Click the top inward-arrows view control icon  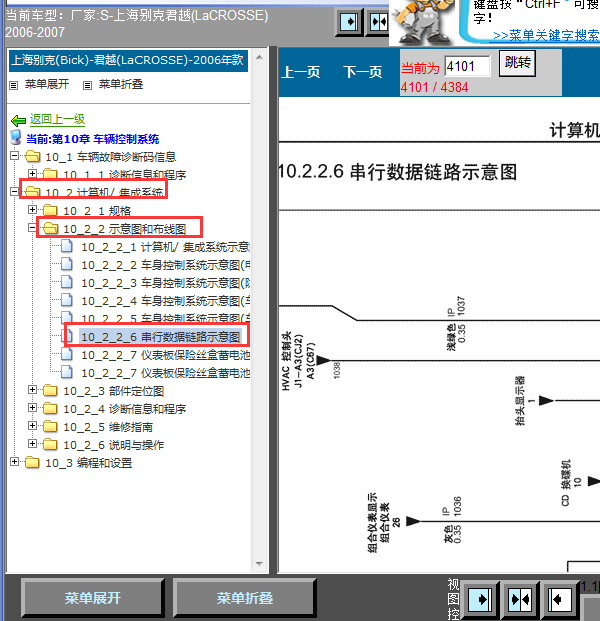point(378,22)
